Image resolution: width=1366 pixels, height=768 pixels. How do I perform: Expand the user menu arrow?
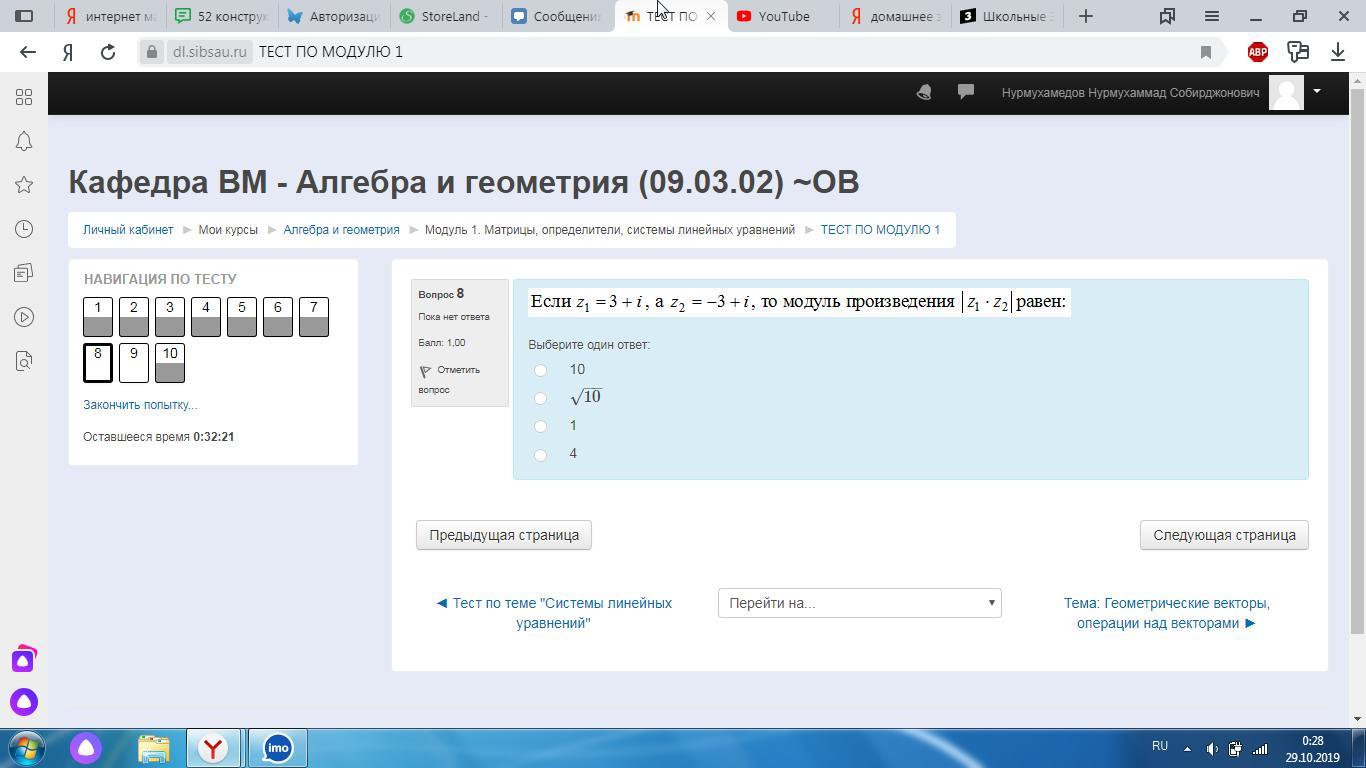(1317, 91)
